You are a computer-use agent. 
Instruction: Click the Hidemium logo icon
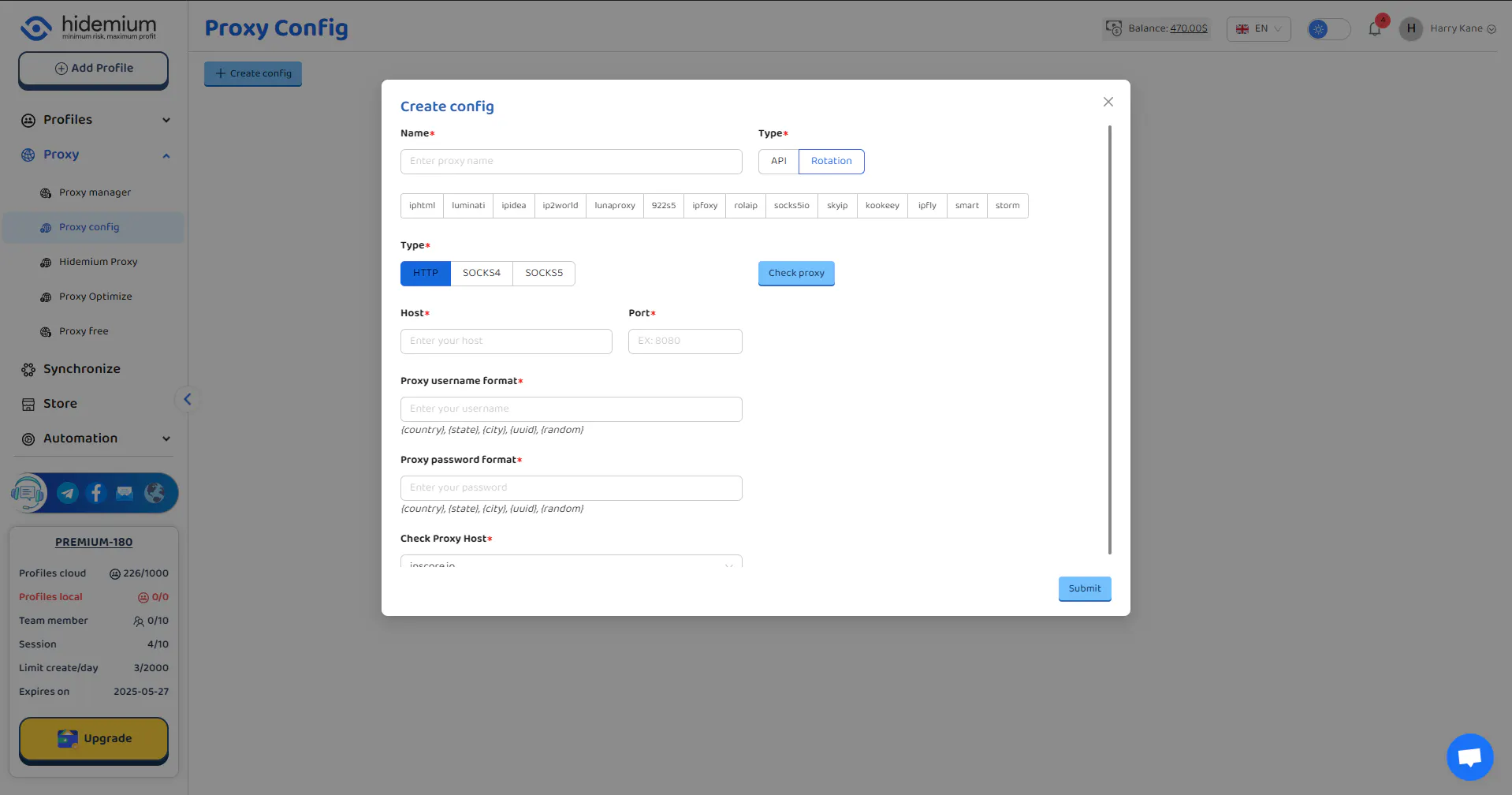36,28
